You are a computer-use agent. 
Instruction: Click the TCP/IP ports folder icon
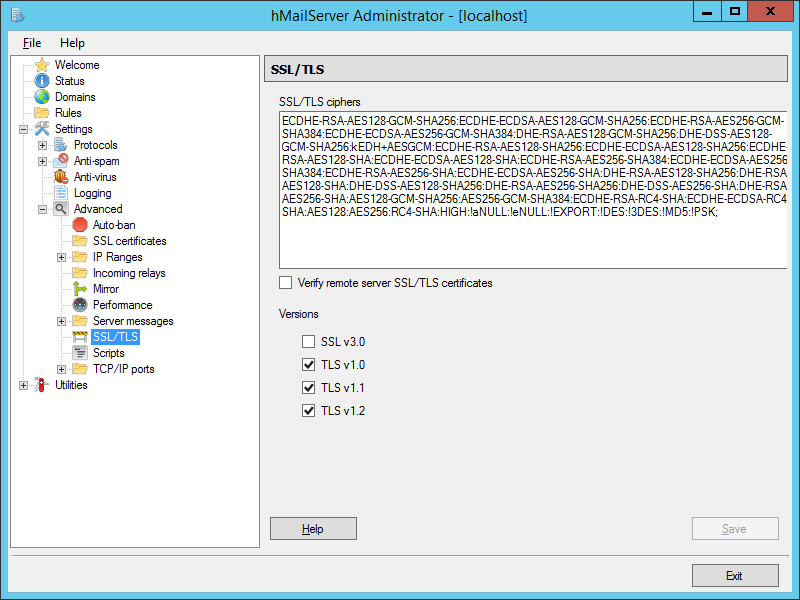(80, 369)
